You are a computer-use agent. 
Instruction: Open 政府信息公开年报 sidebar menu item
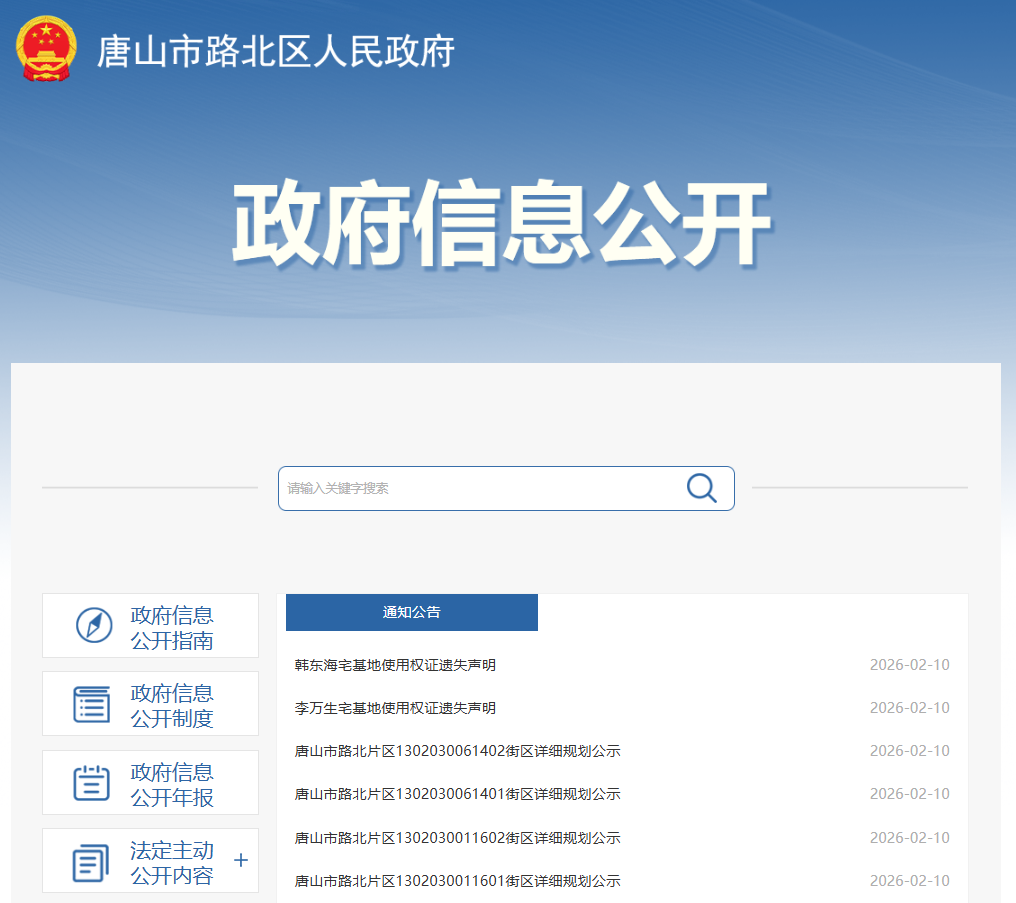[x=171, y=784]
